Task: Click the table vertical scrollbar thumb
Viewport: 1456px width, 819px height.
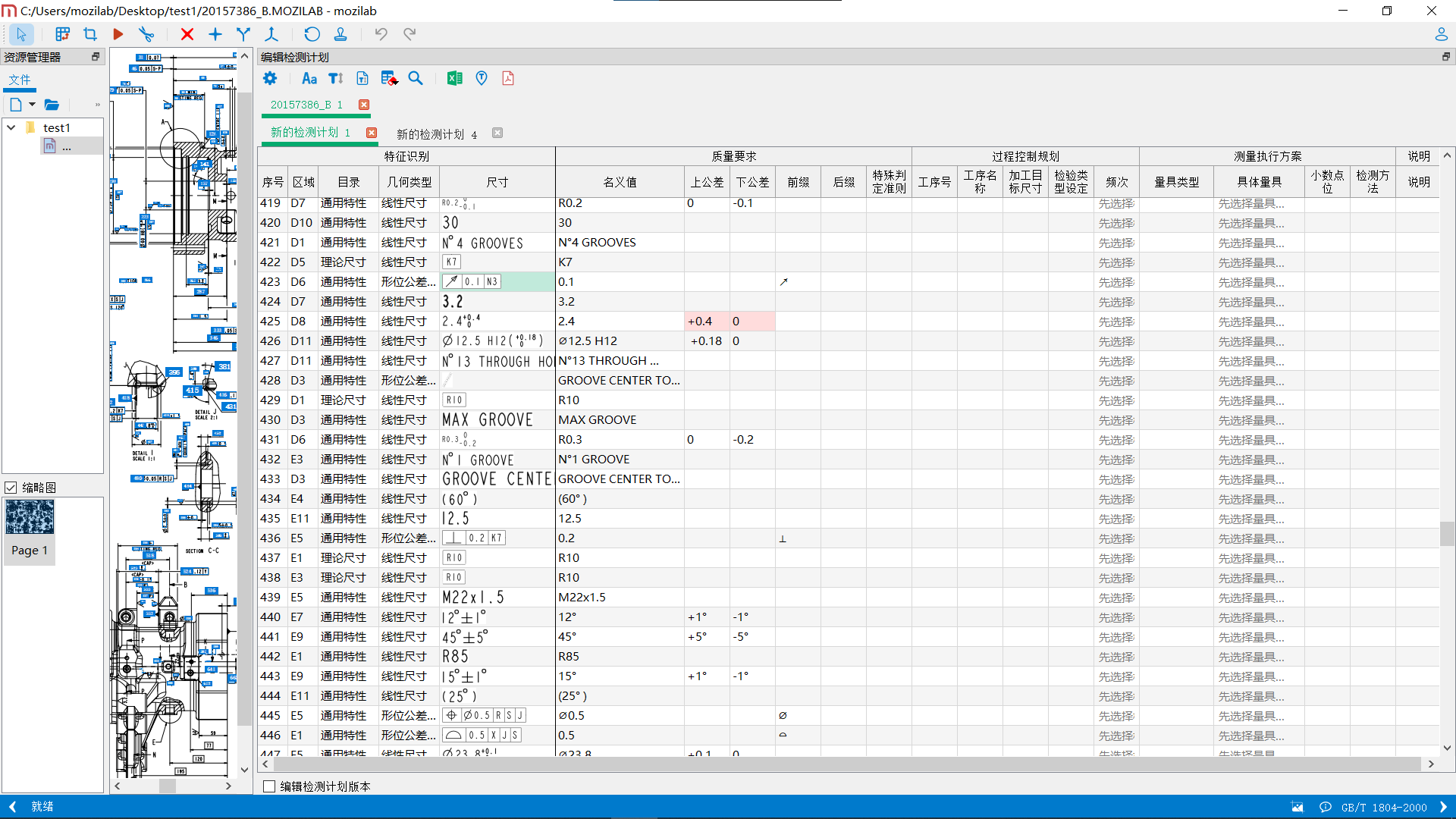Action: click(1447, 534)
